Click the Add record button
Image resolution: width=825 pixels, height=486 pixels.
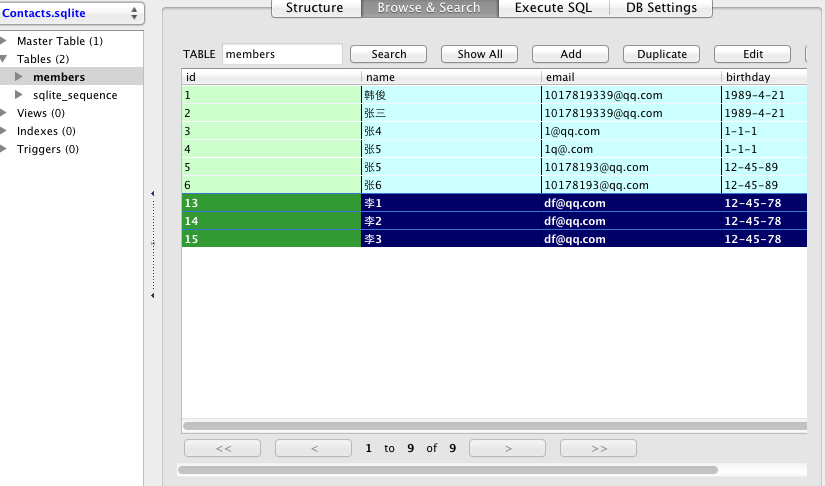click(x=570, y=54)
